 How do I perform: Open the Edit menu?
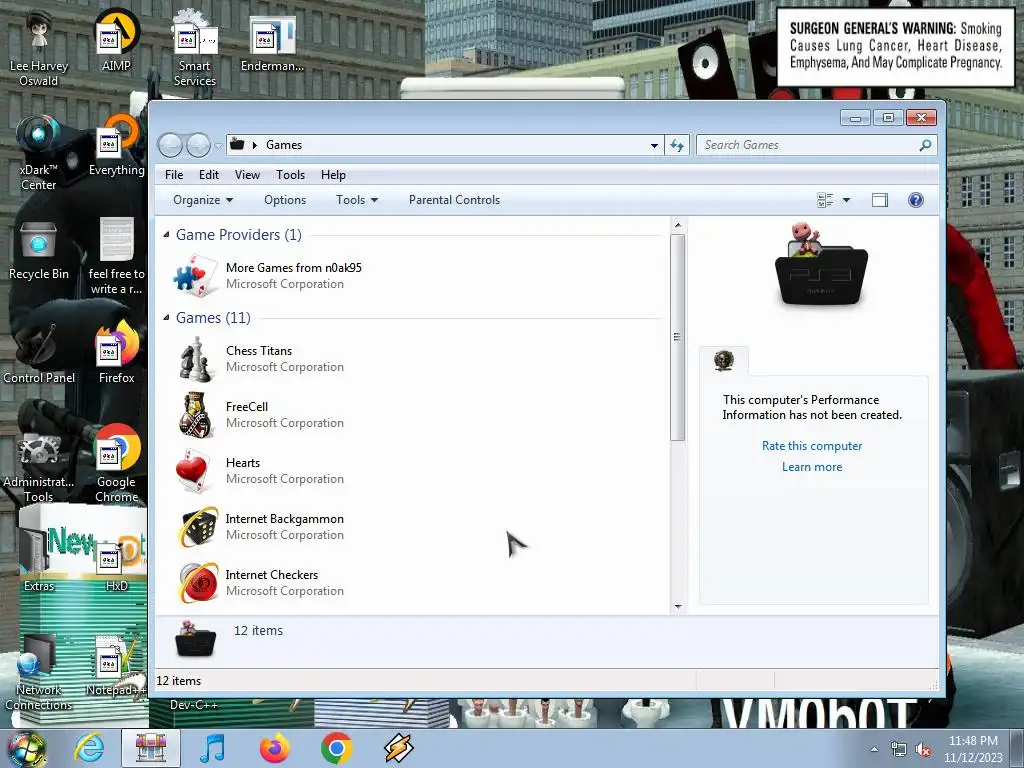pos(209,174)
